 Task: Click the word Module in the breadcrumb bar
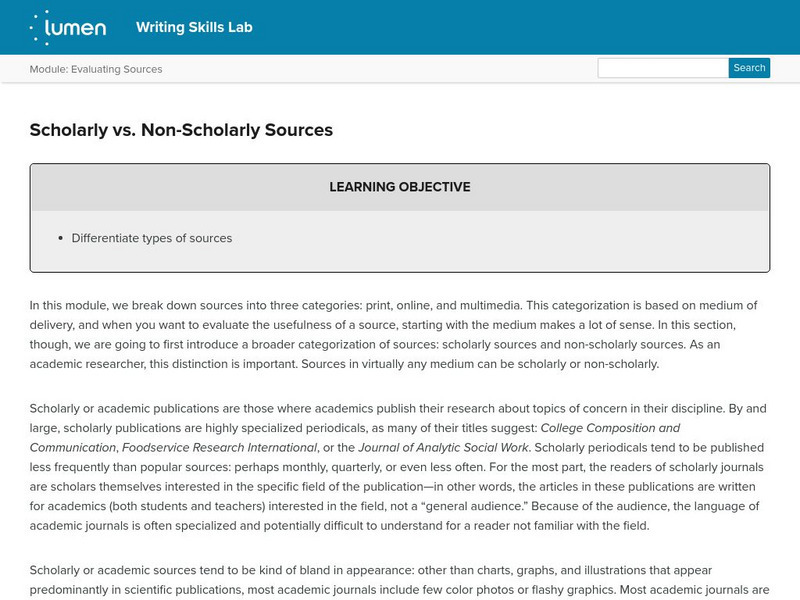(48, 69)
